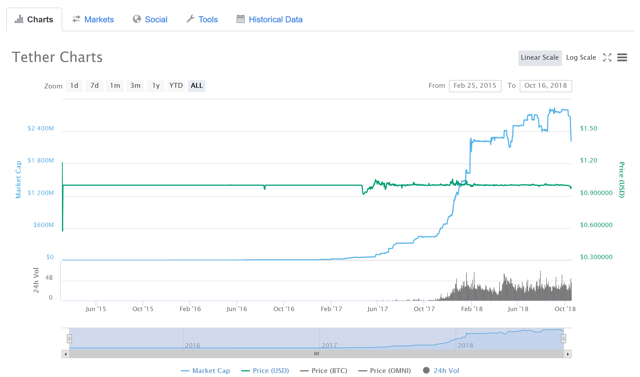The image size is (640, 377).
Task: Click the $2 400M market cap axis label
Action: 40,128
